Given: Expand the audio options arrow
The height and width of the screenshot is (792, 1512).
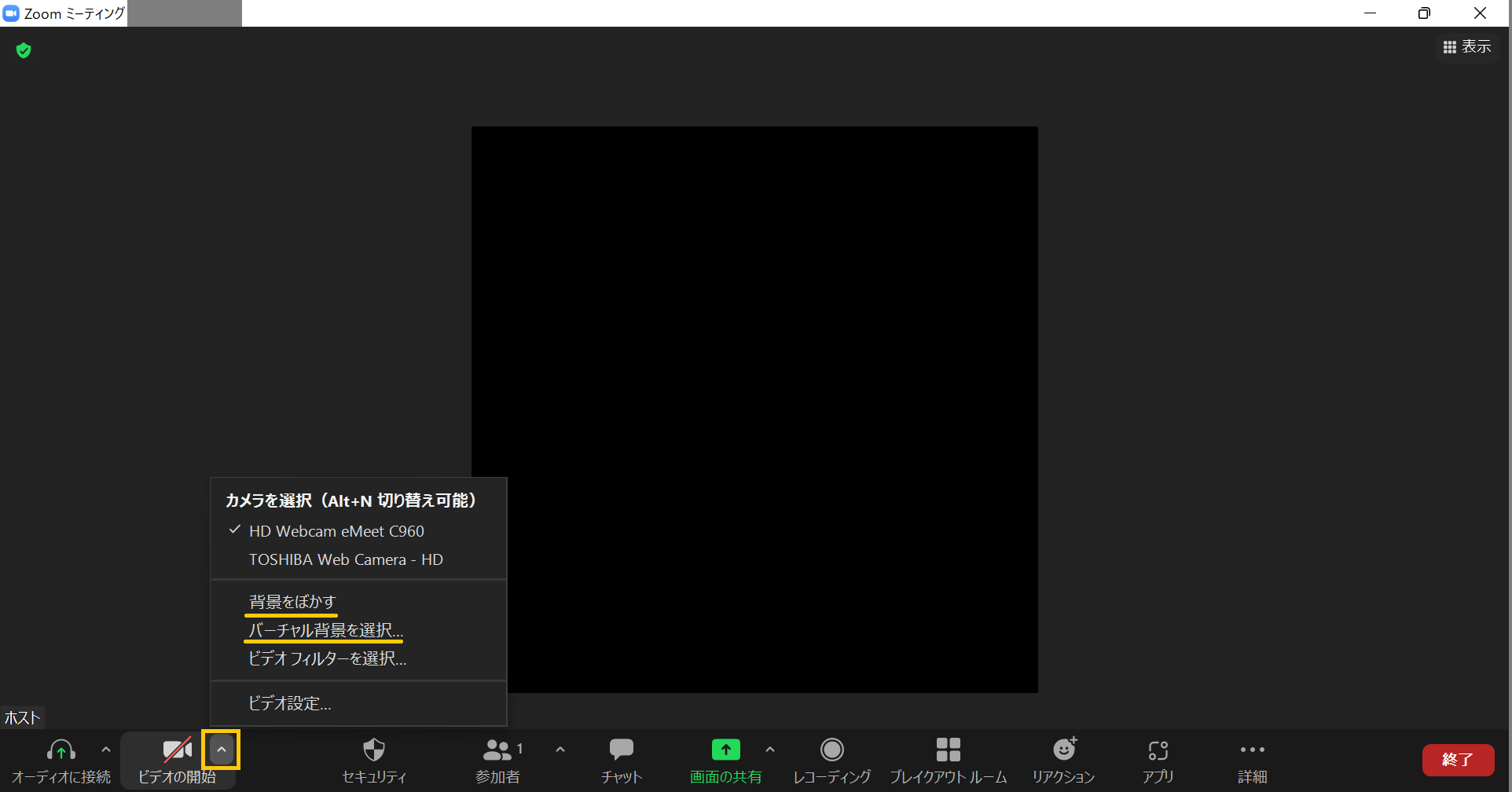Looking at the screenshot, I should point(106,750).
